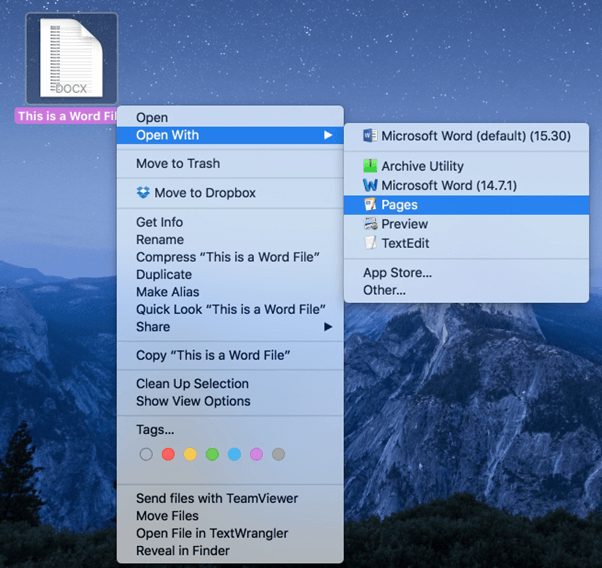Choose Rename from the menu
The height and width of the screenshot is (568, 602).
point(230,240)
